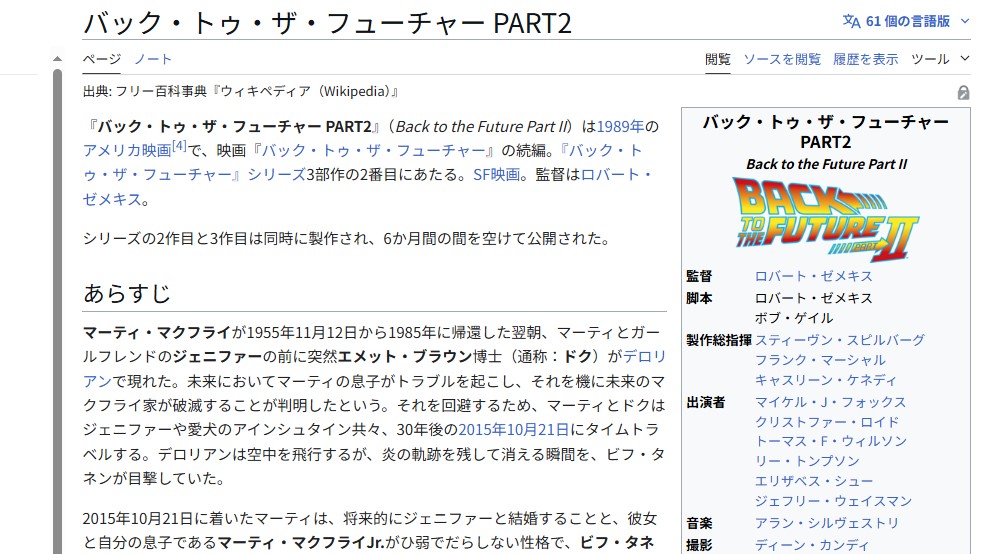Click the あらすじ section heading
The height and width of the screenshot is (554, 995).
tap(127, 293)
